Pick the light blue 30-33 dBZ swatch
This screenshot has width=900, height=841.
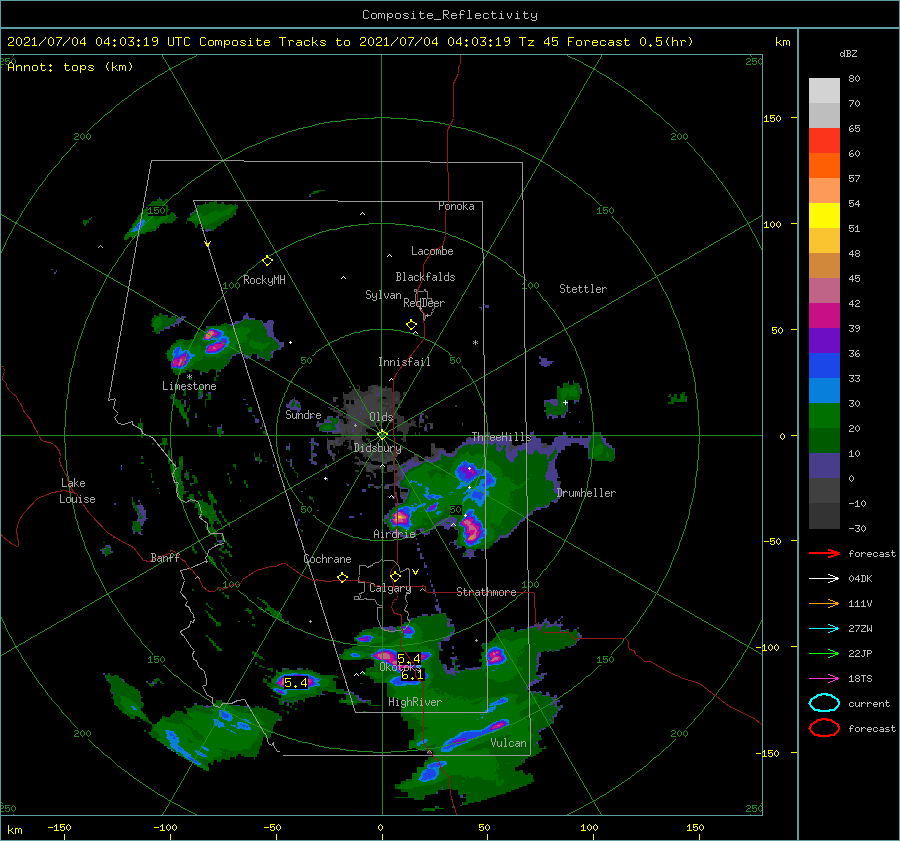click(x=824, y=391)
